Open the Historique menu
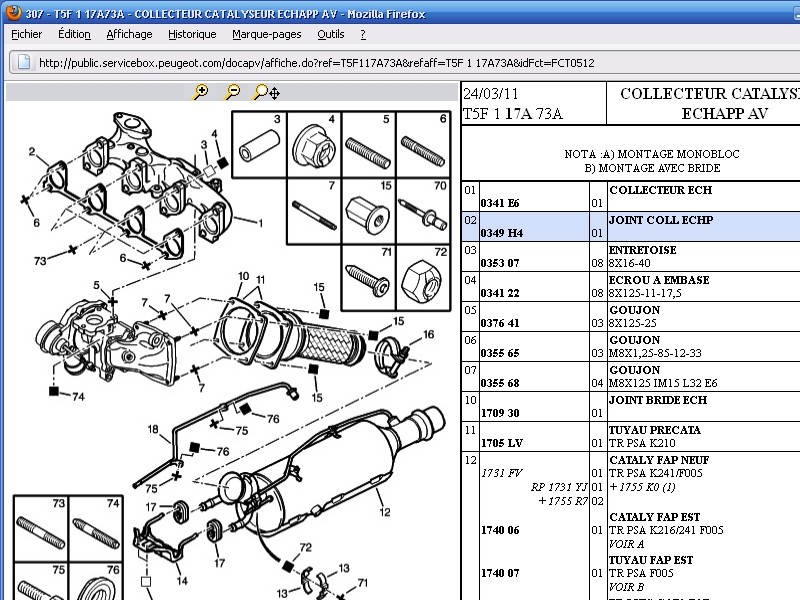800x600 pixels. pyautogui.click(x=192, y=34)
